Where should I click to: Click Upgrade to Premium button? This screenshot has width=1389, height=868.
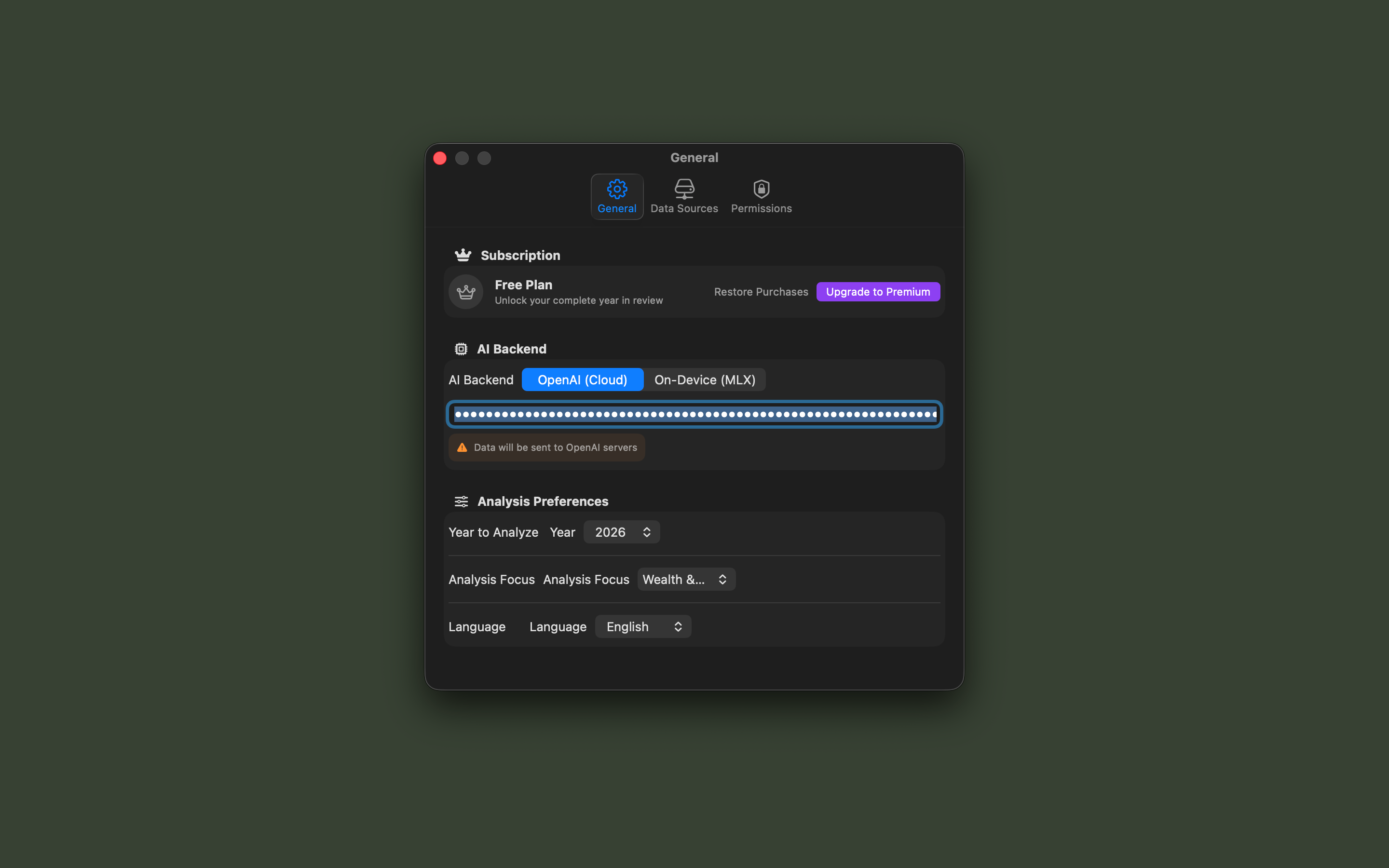878,292
